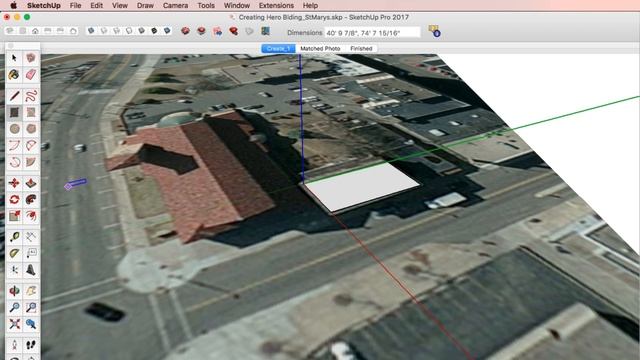
Task: Pick the Text label tool
Action: click(31, 253)
